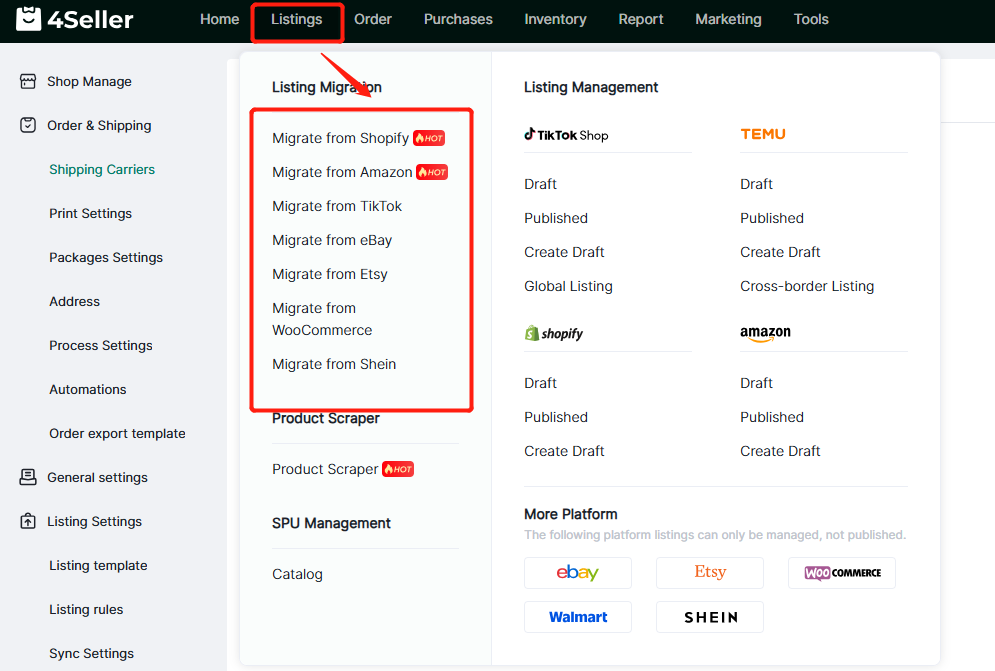995x671 pixels.
Task: Open the Marketing menu
Action: point(728,19)
